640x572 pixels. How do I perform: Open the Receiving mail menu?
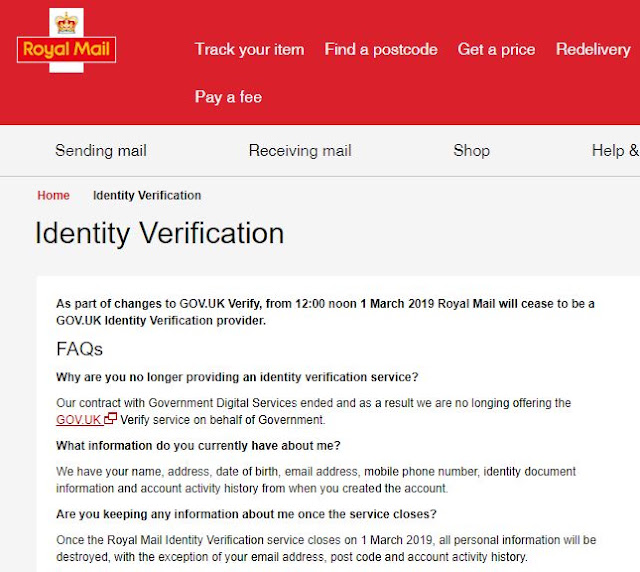pos(300,151)
